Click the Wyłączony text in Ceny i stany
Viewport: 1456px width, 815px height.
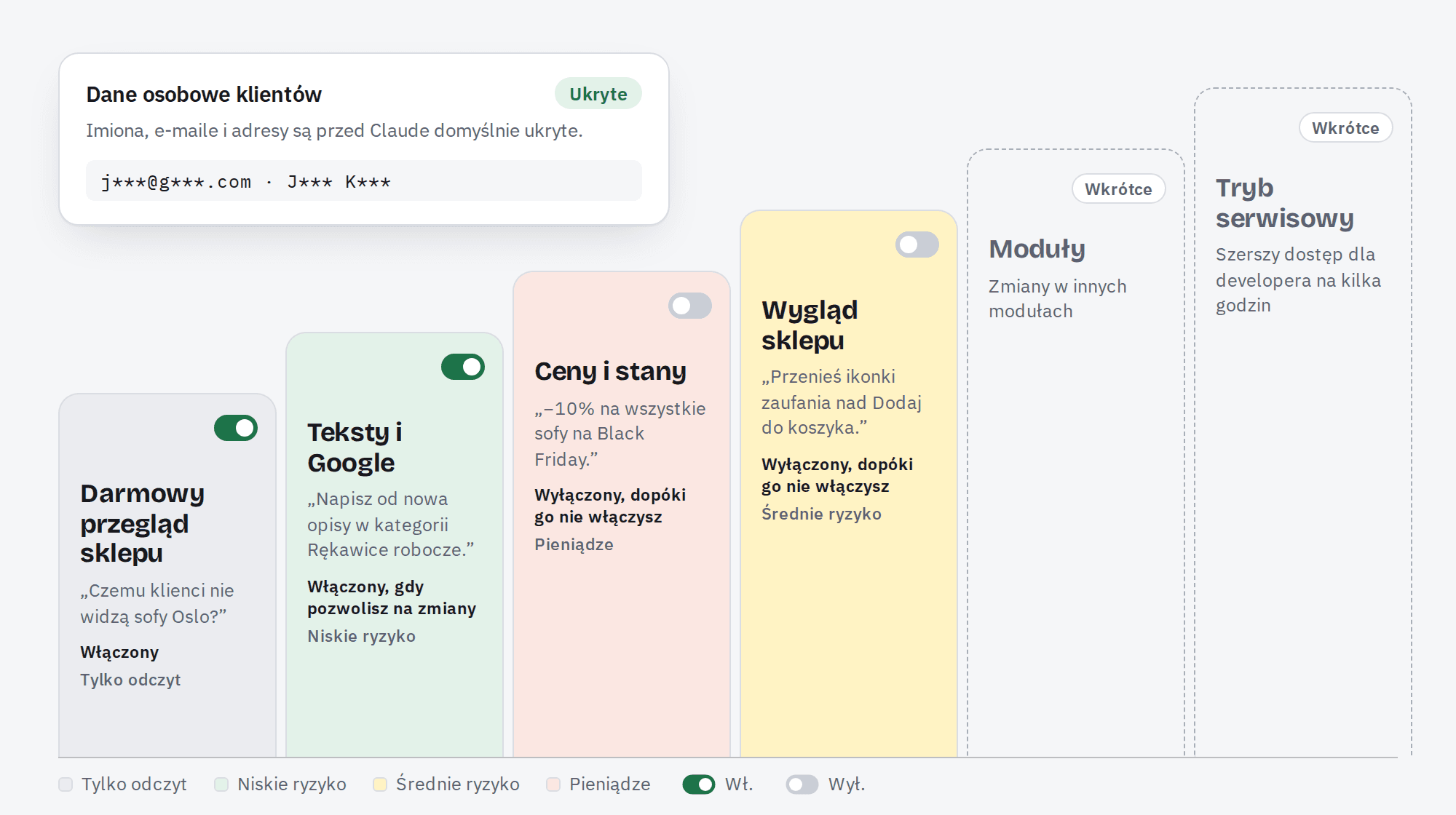click(x=610, y=506)
